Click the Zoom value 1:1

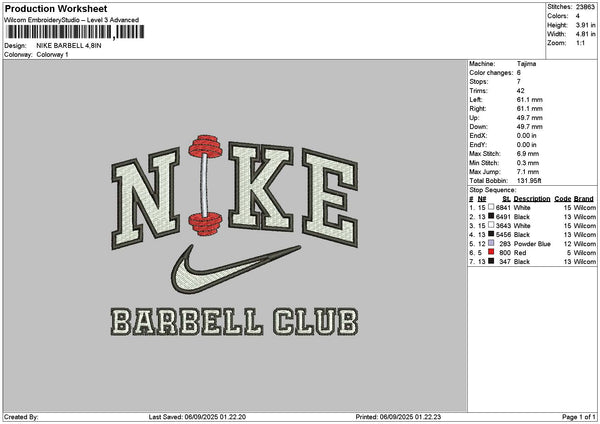580,43
